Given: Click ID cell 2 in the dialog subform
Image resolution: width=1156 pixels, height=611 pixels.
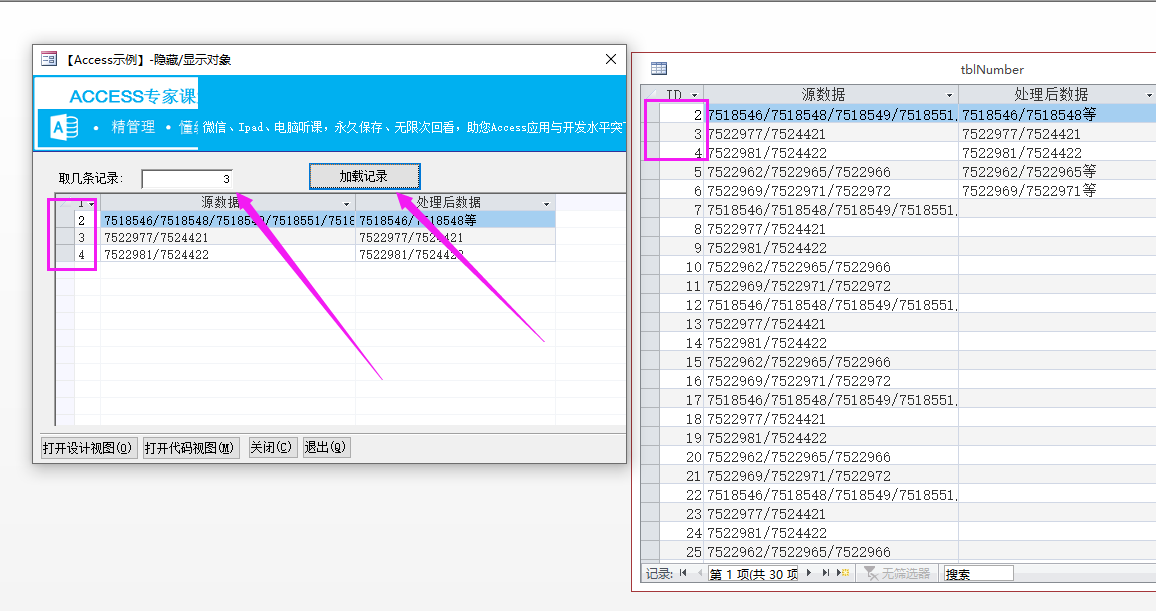Looking at the screenshot, I should click(x=87, y=220).
